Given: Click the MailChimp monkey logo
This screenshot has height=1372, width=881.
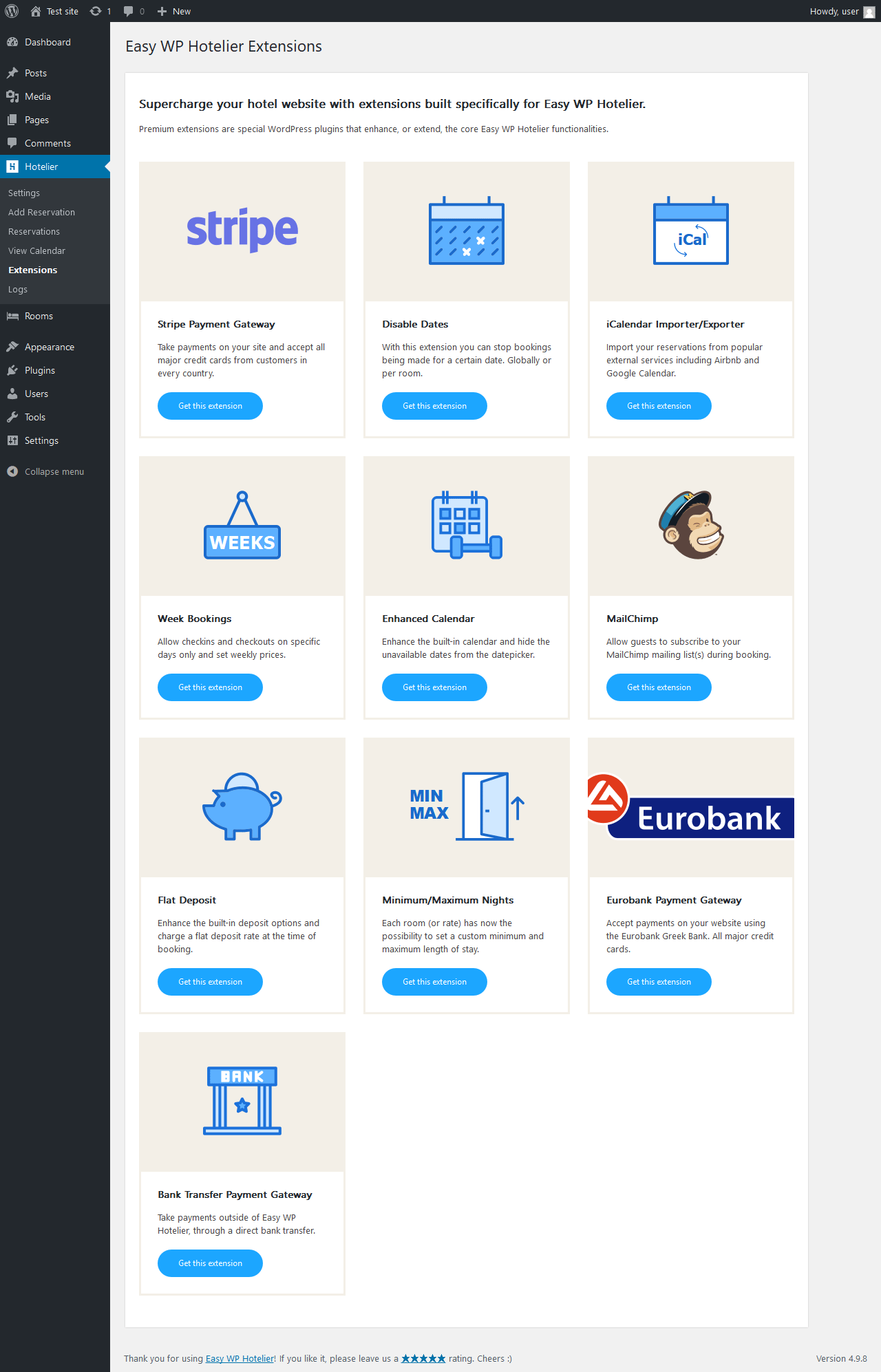Looking at the screenshot, I should pyautogui.click(x=691, y=525).
